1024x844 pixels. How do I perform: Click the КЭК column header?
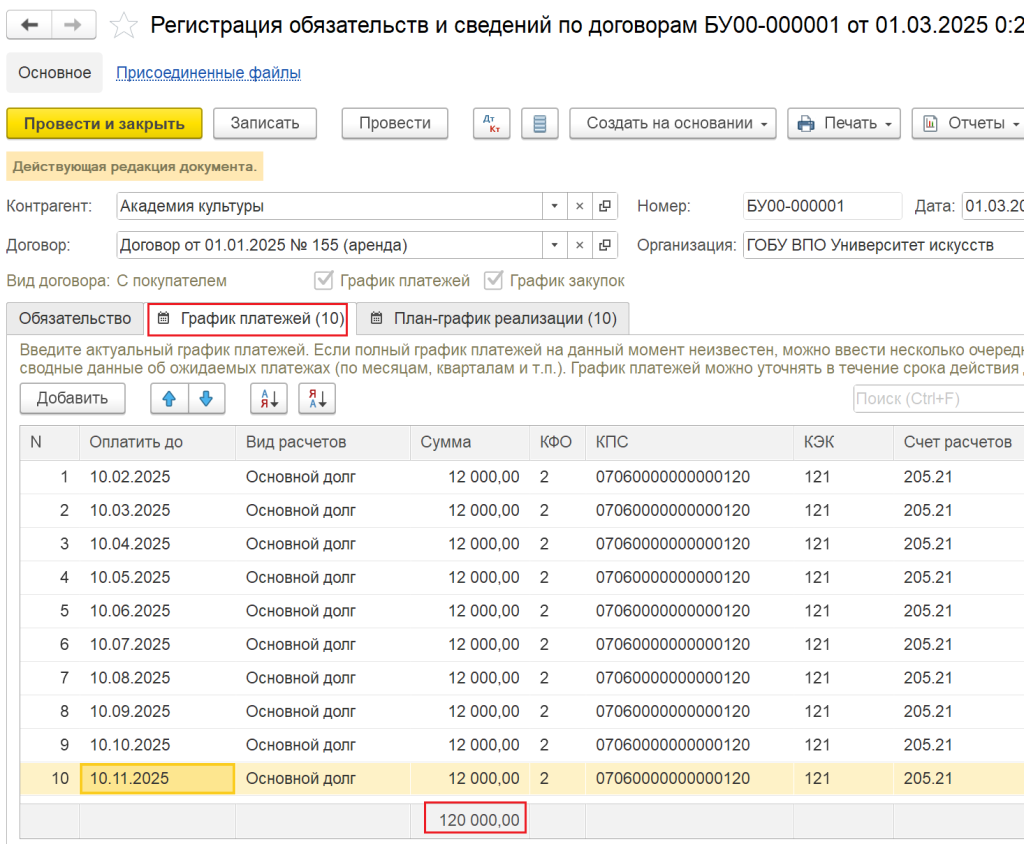[x=844, y=442]
